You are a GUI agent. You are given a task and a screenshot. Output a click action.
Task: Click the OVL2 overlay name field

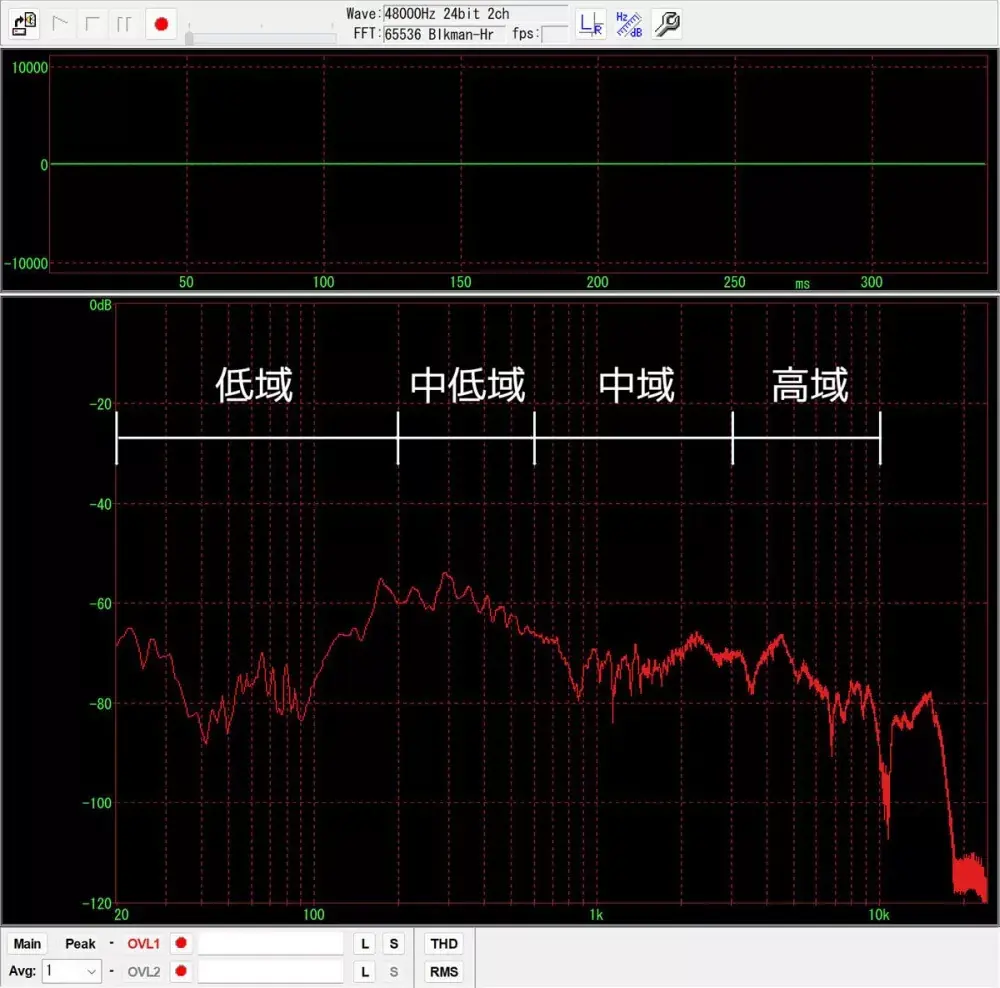[x=270, y=971]
